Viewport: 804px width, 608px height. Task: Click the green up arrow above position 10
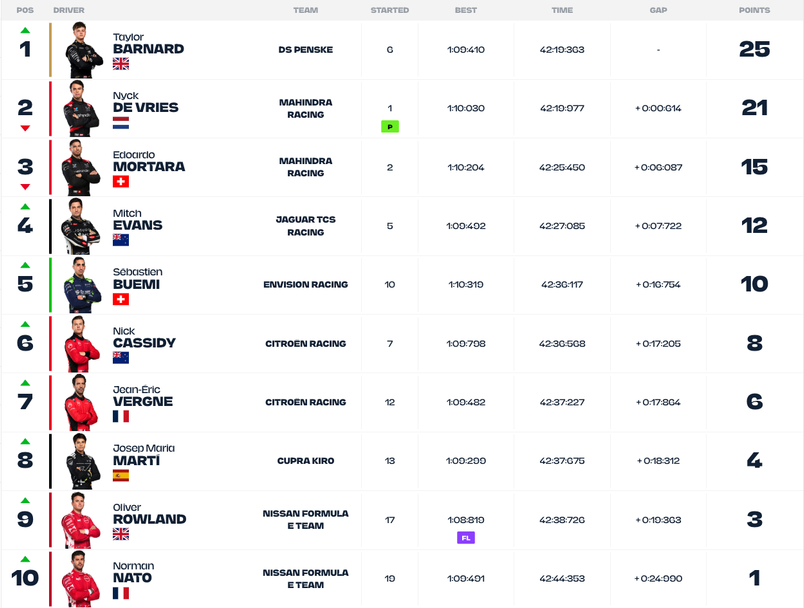[x=25, y=559]
